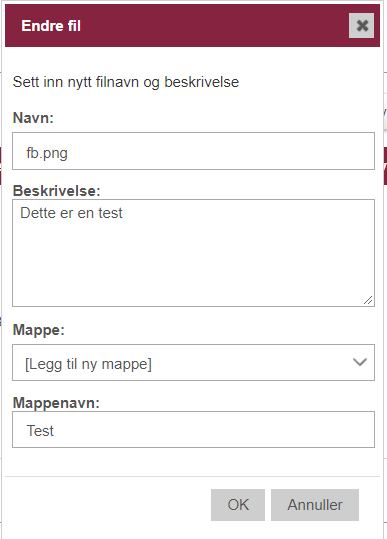Viewport: 387px width, 539px height.
Task: Click the Mappenavn input field
Action: click(194, 429)
